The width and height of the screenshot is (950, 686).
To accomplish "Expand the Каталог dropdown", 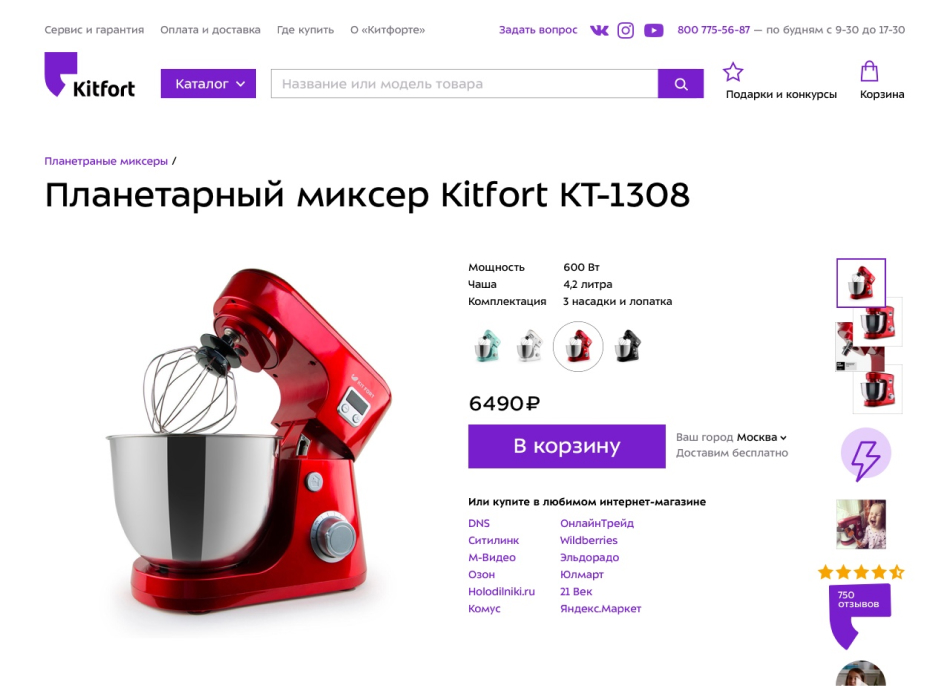I will [208, 84].
